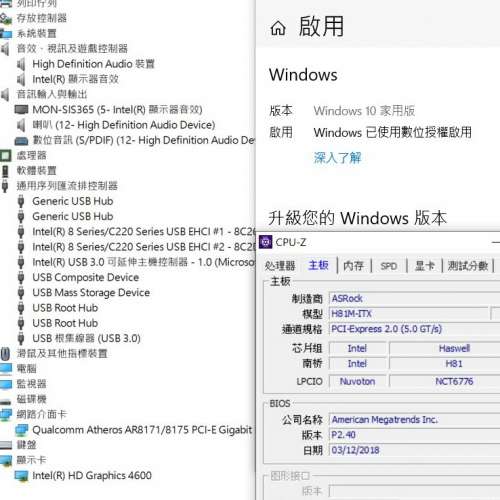Click USB plug icon of first Generic USB Hub
The height and width of the screenshot is (500, 500).
click(x=21, y=201)
